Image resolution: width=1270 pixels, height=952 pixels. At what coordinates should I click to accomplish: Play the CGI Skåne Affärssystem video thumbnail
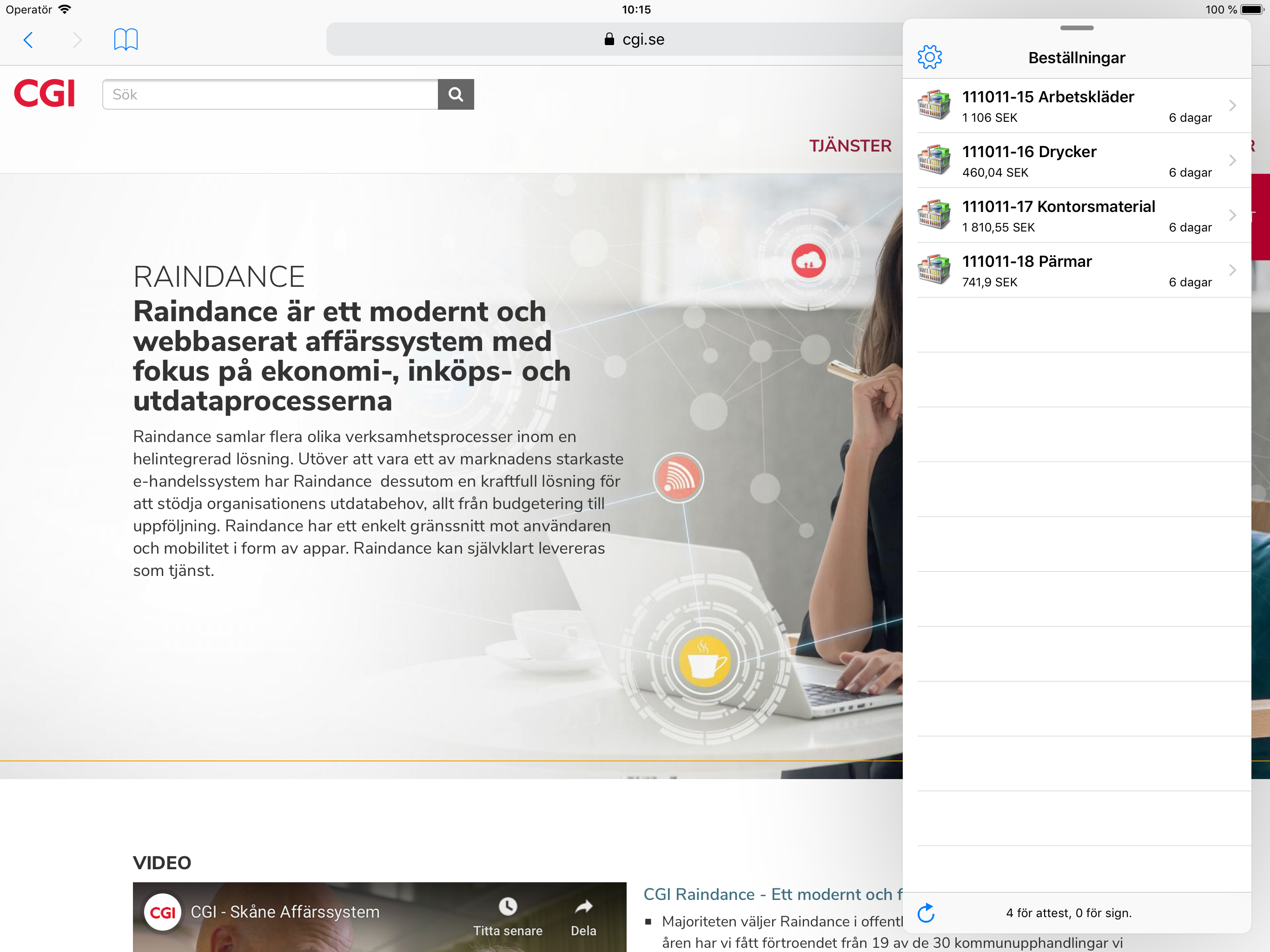pyautogui.click(x=379, y=917)
